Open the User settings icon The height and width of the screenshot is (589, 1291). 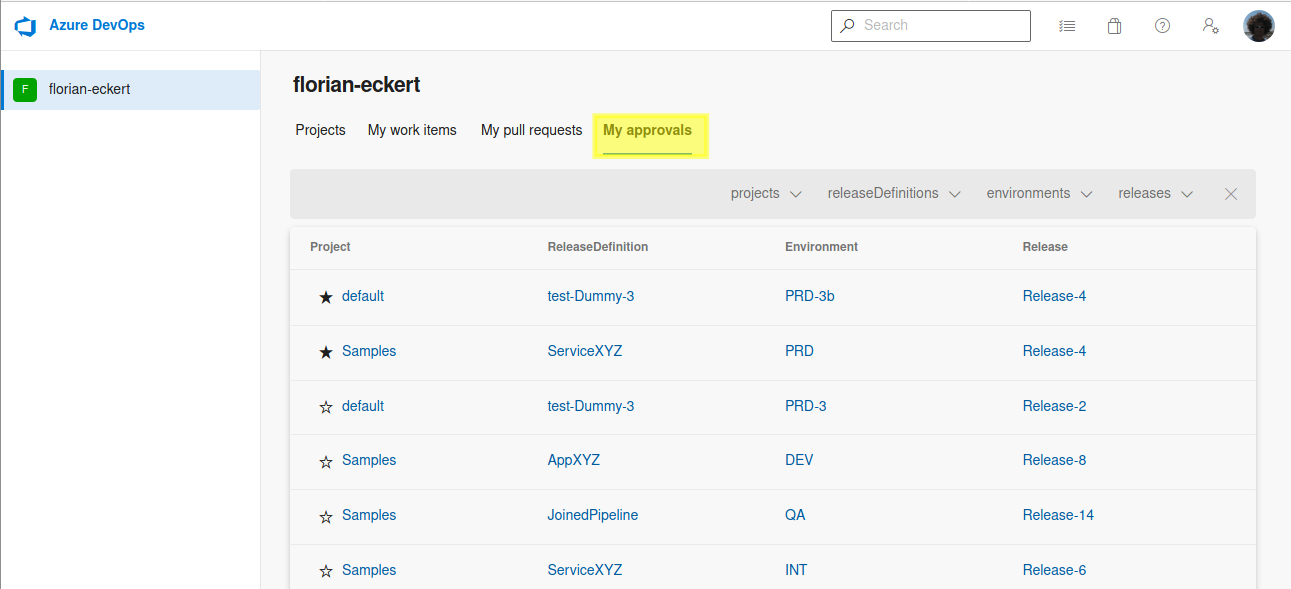(x=1210, y=26)
